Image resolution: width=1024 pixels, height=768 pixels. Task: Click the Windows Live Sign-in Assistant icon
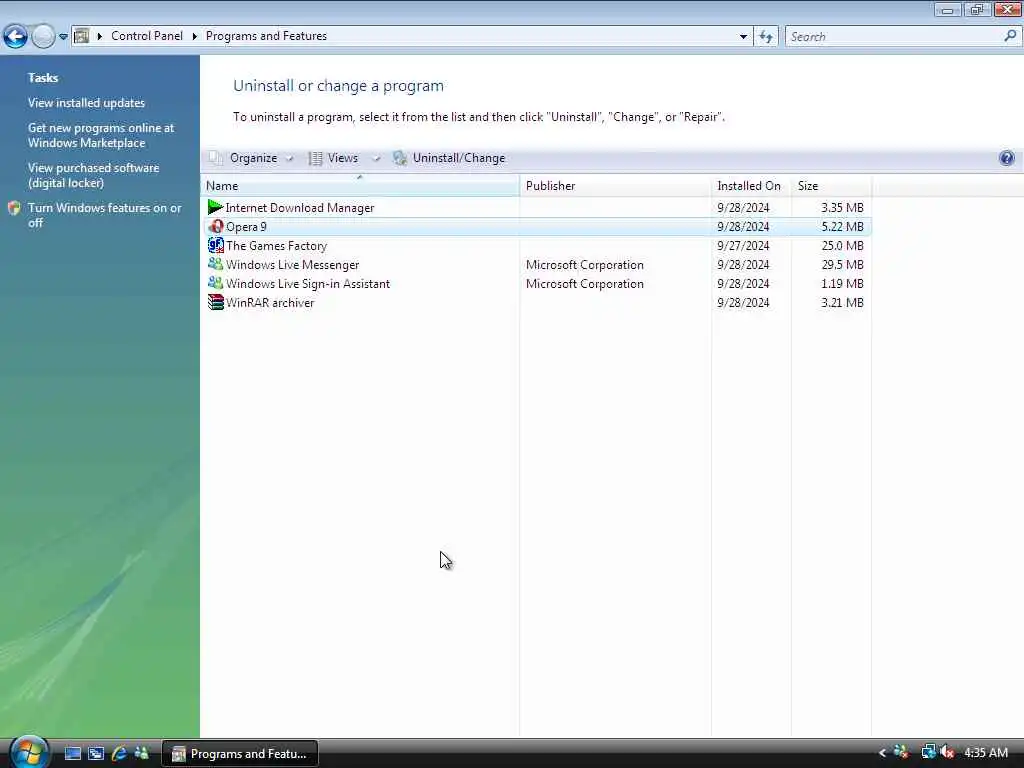coord(216,283)
